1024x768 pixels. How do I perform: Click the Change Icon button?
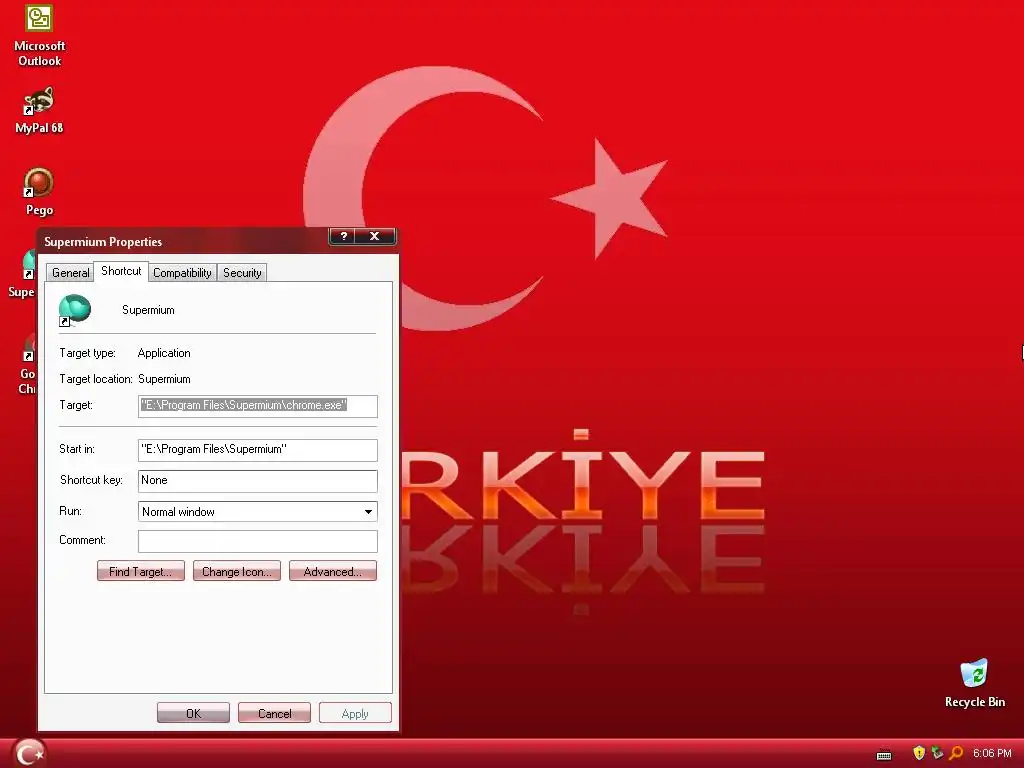pyautogui.click(x=236, y=571)
